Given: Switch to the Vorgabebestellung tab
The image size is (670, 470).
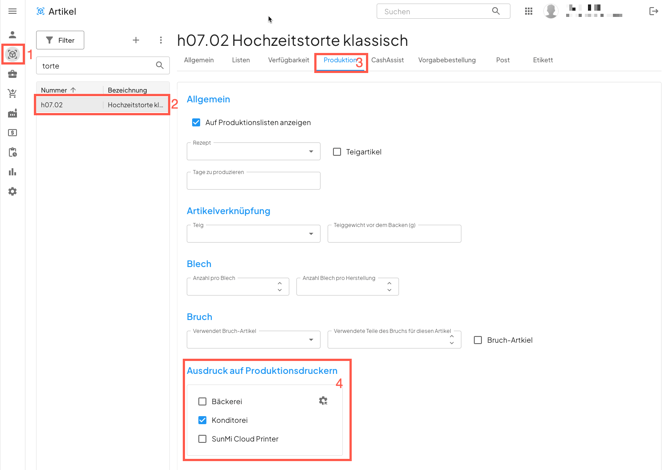Looking at the screenshot, I should [447, 60].
